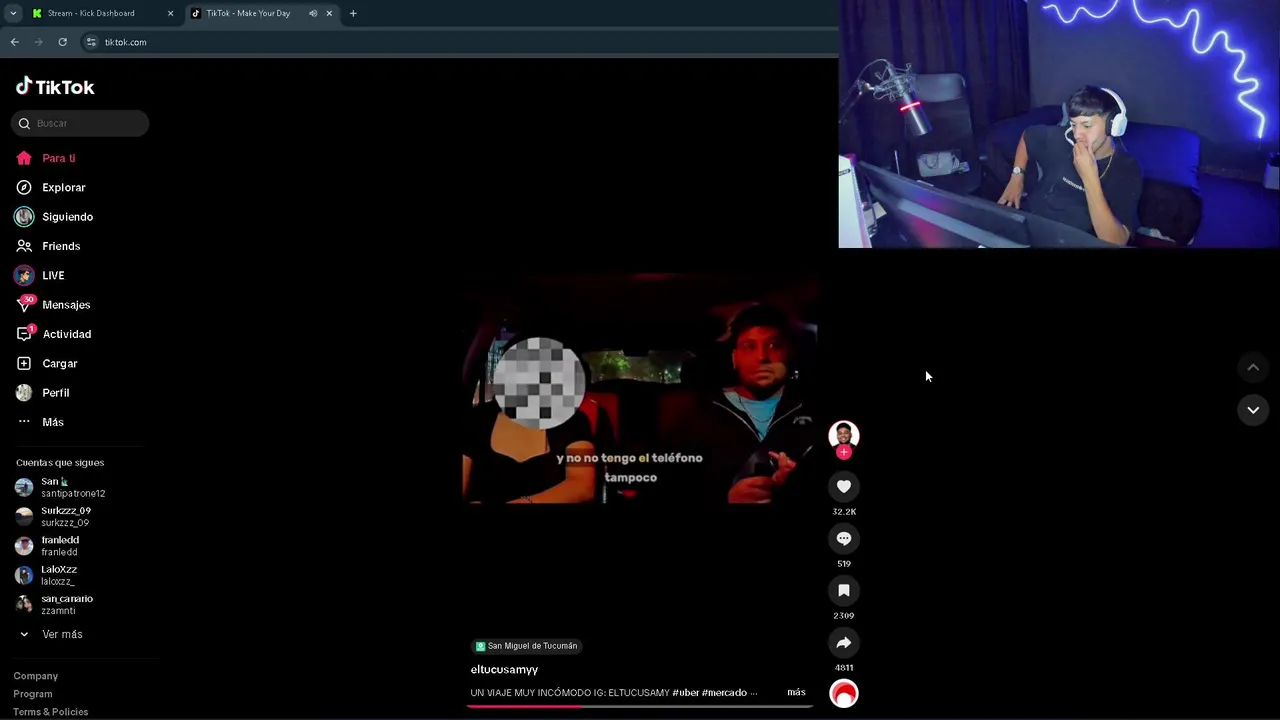
Task: Click the Buscar search field
Action: coord(80,123)
